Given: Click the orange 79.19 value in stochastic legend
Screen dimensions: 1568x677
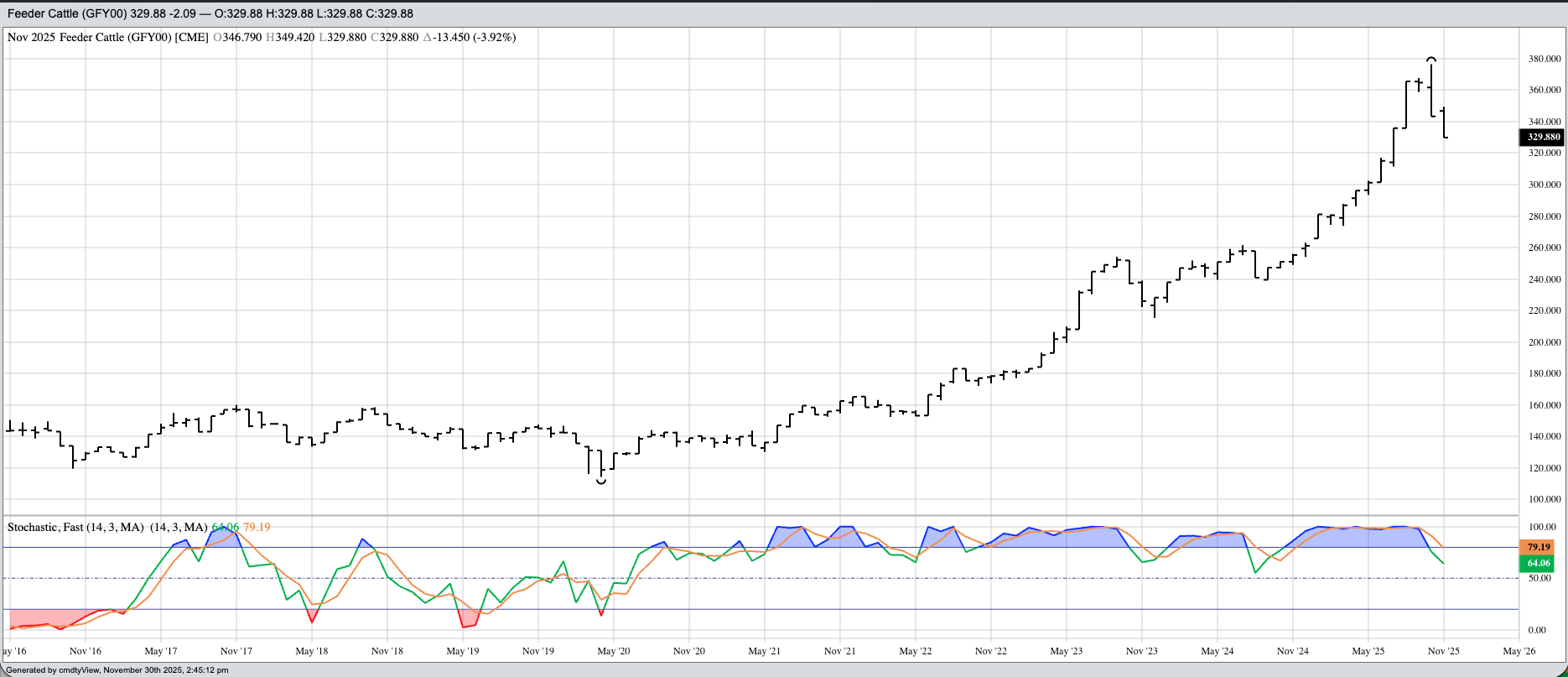Looking at the screenshot, I should pos(257,527).
